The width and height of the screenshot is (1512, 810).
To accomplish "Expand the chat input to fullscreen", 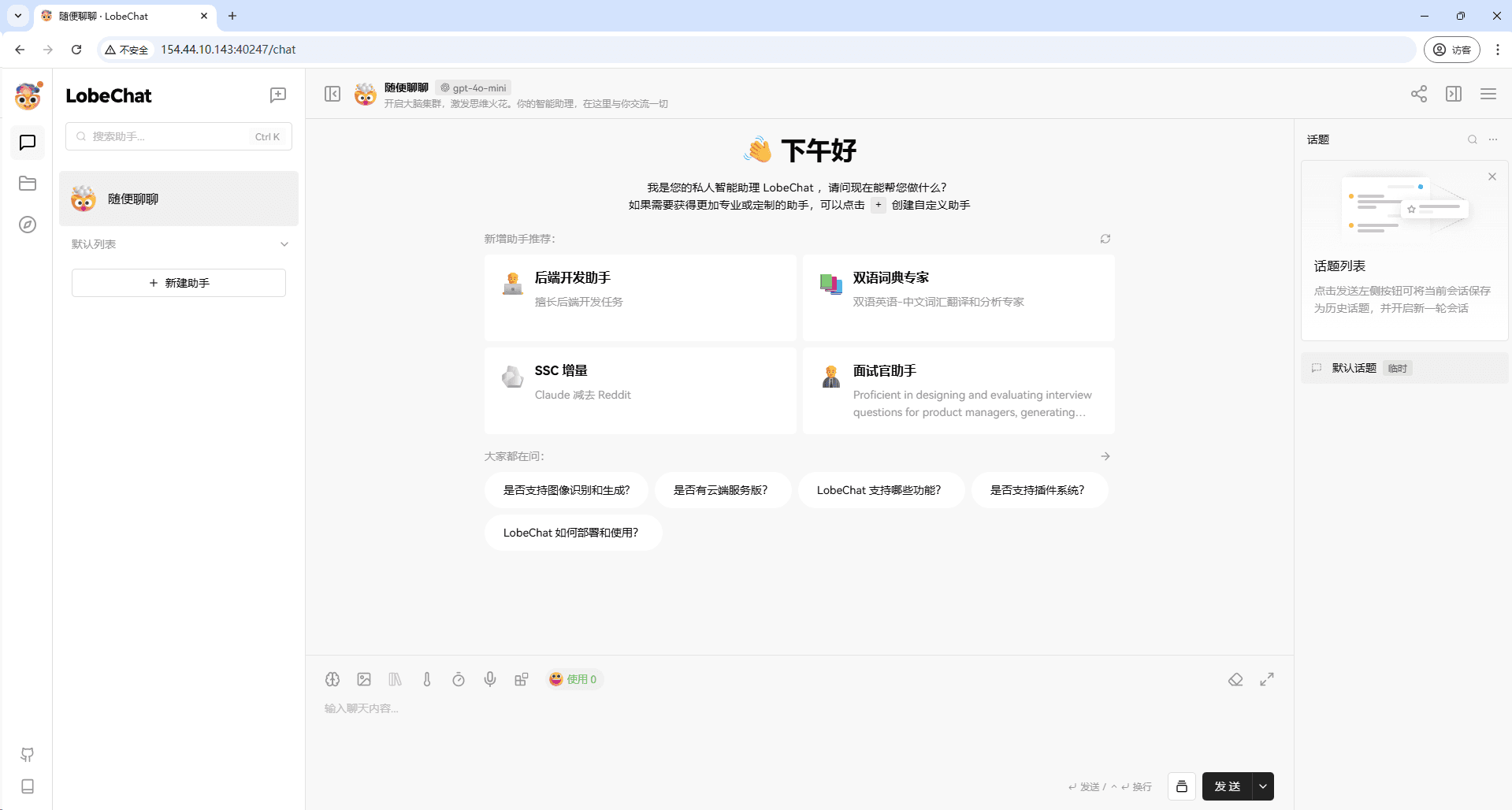I will 1267,679.
